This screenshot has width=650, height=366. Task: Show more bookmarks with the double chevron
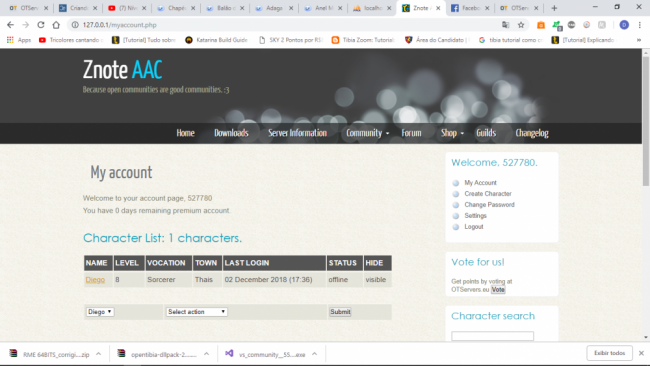[x=639, y=40]
